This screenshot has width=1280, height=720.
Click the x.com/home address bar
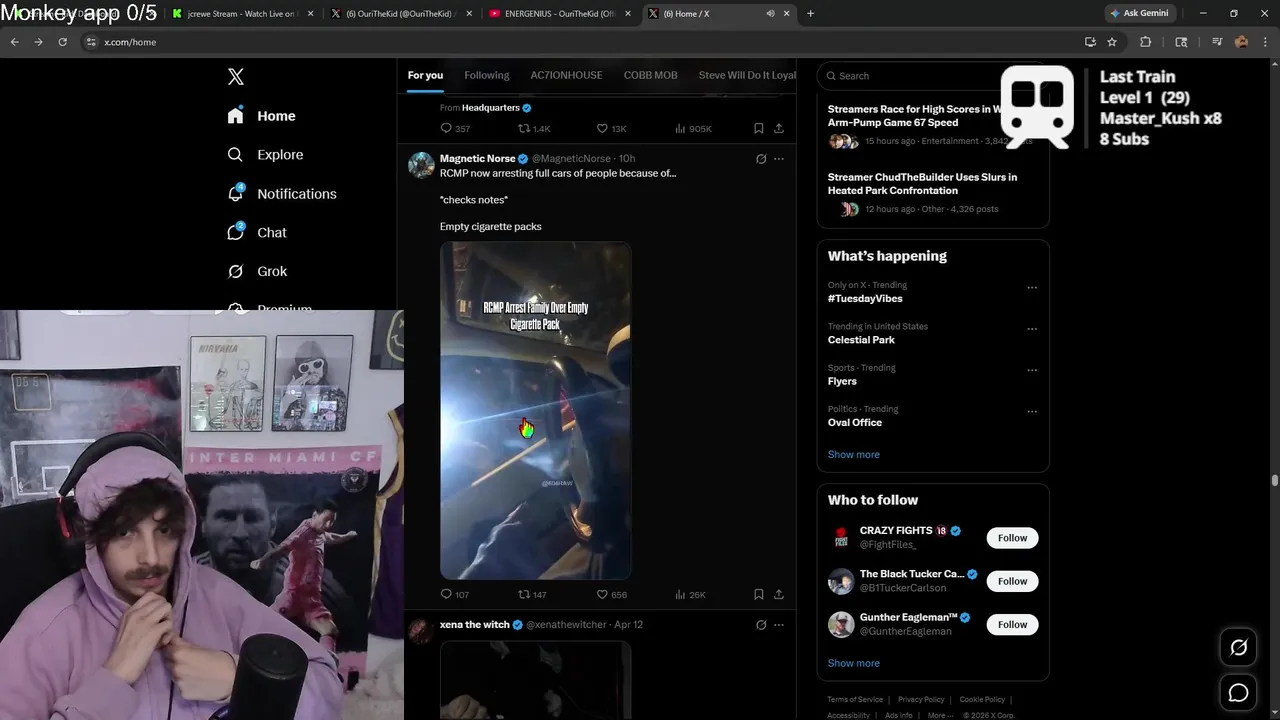(x=580, y=42)
